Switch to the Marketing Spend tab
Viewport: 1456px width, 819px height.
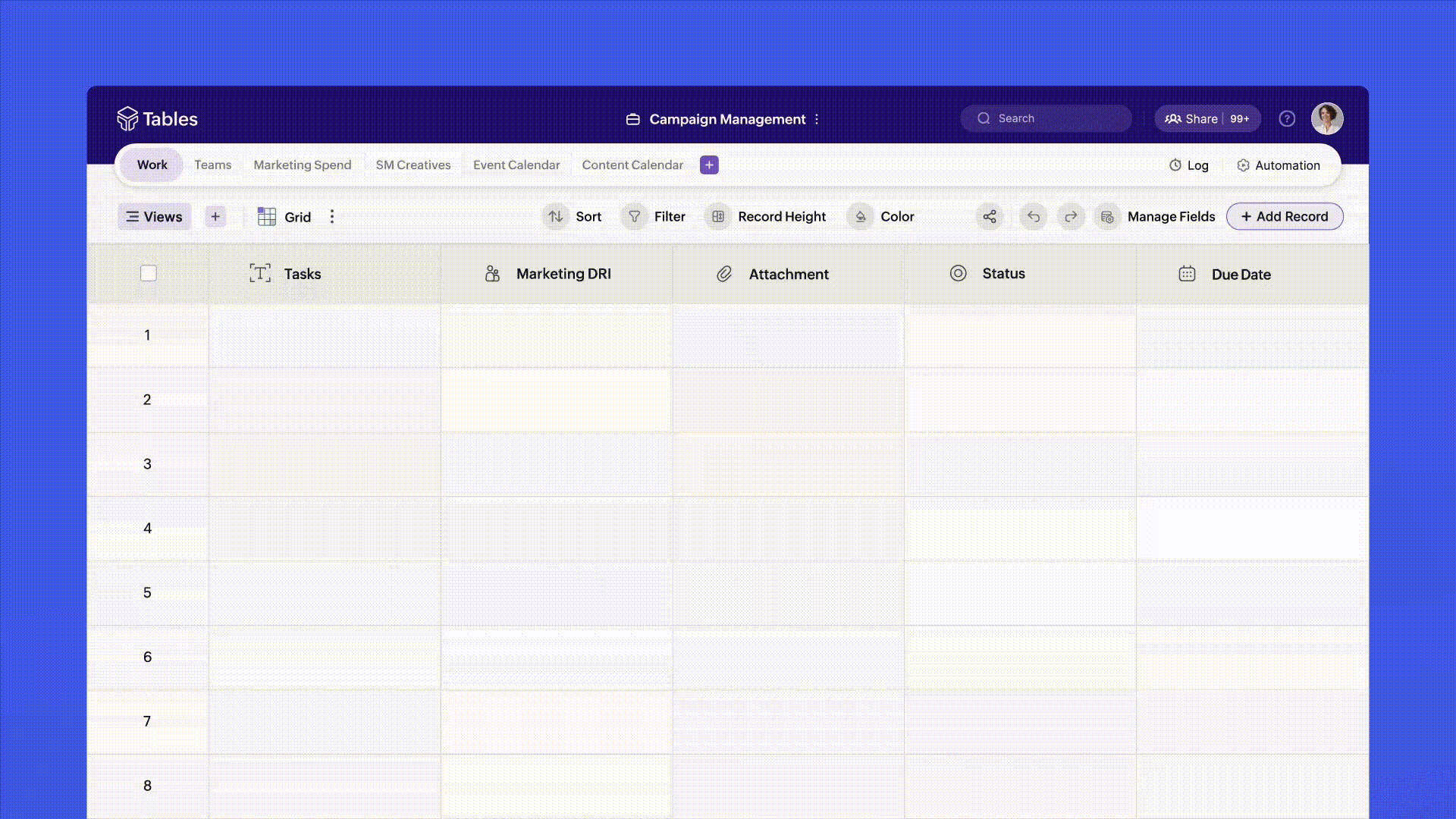pyautogui.click(x=302, y=165)
